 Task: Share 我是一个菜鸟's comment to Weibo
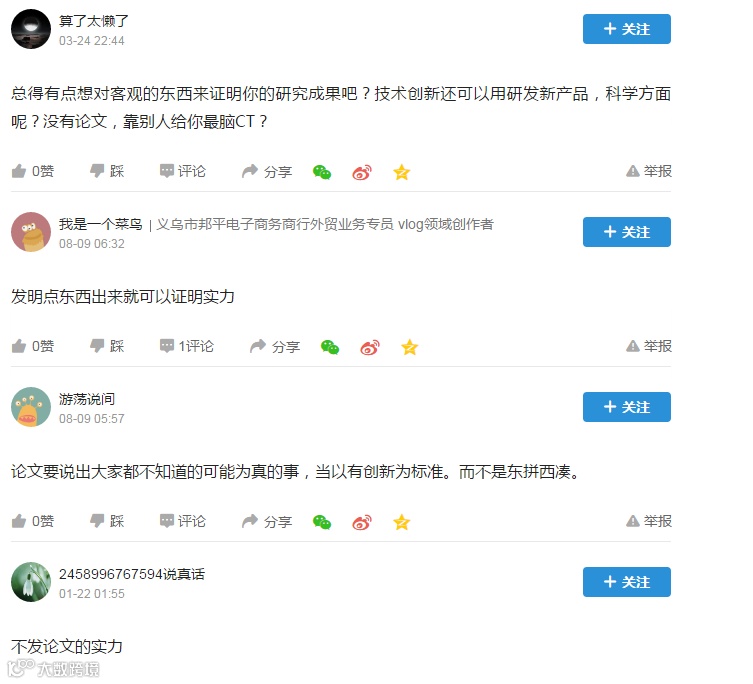370,347
